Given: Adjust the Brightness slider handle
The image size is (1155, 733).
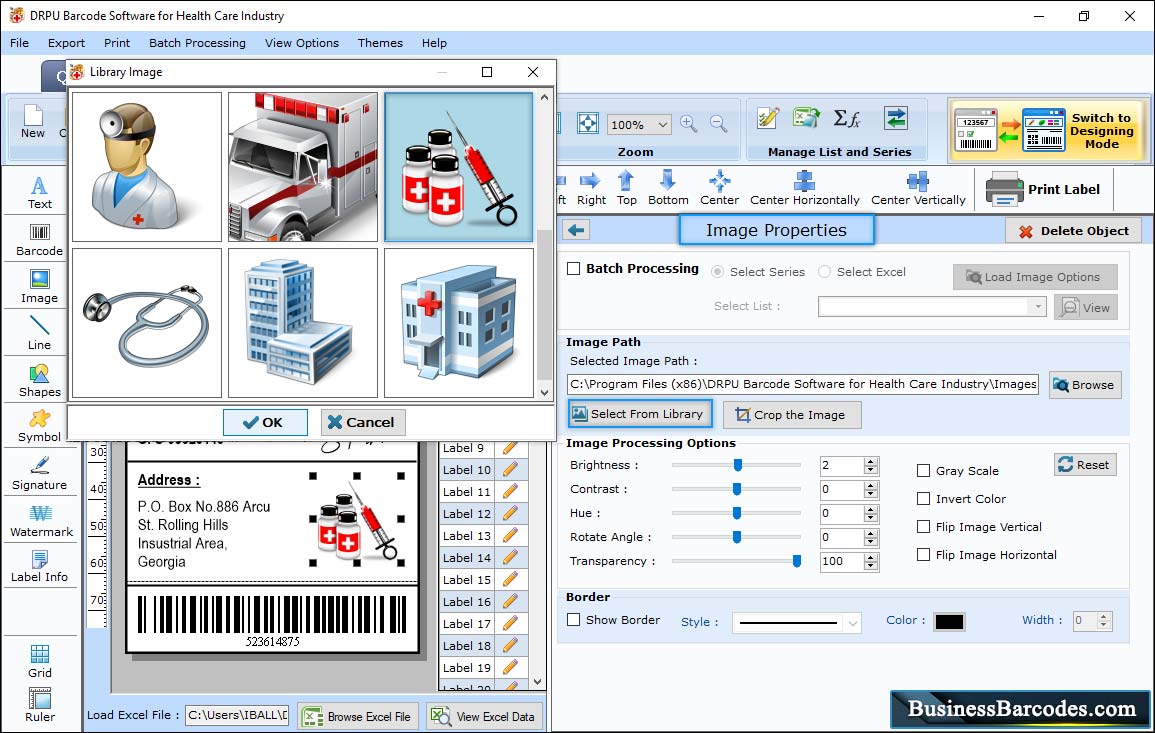Looking at the screenshot, I should coord(737,465).
